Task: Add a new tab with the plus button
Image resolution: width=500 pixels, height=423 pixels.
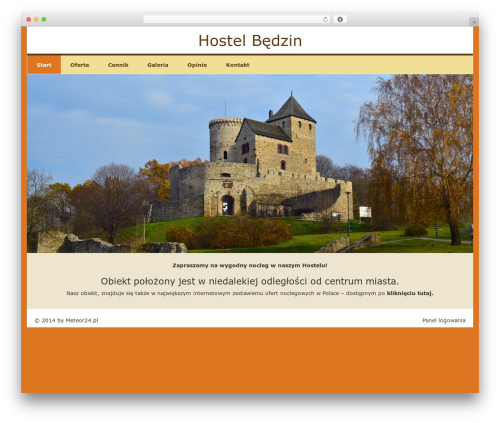Action: (x=474, y=22)
